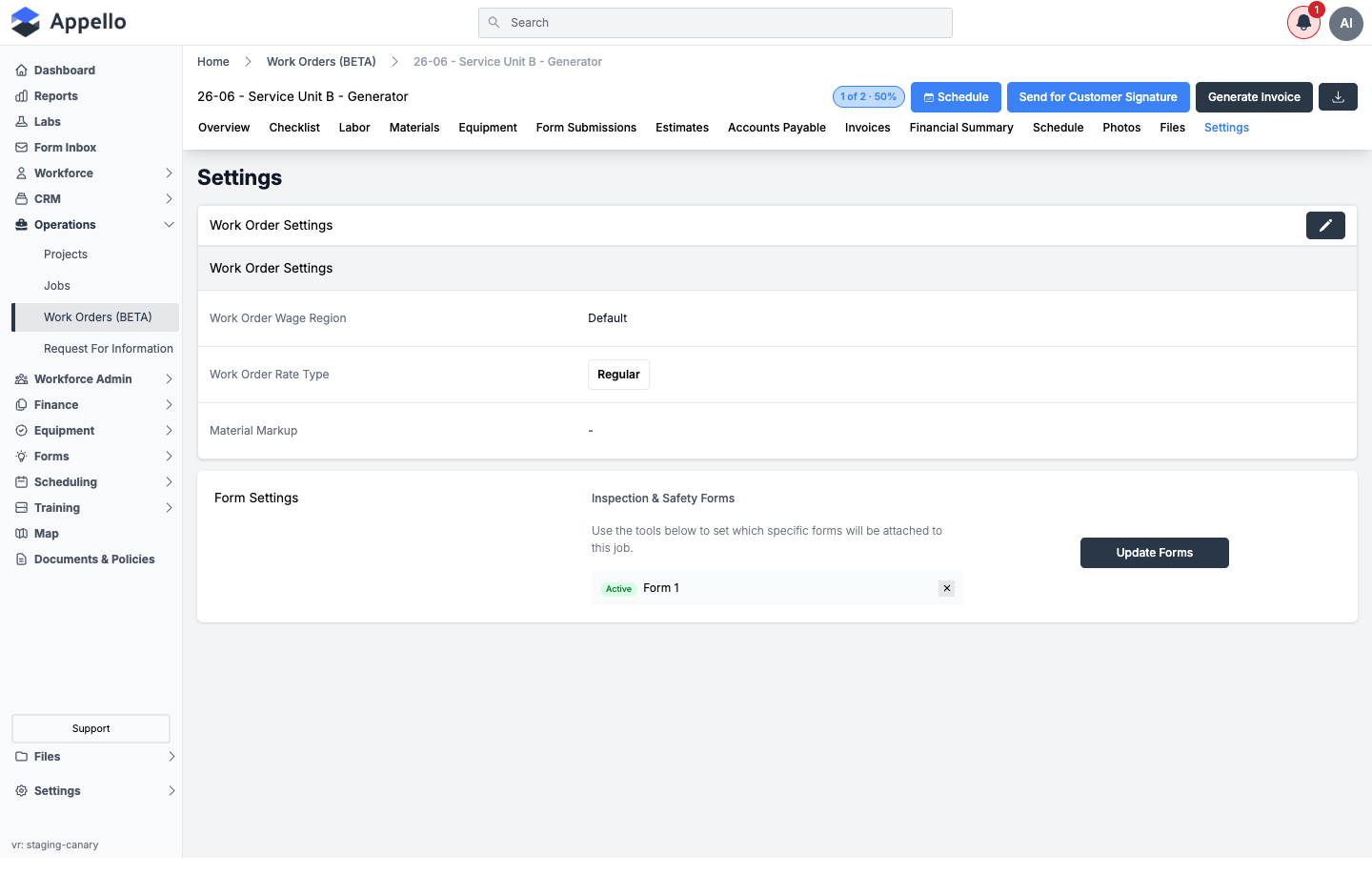Click the Map icon in sidebar

coord(21,534)
